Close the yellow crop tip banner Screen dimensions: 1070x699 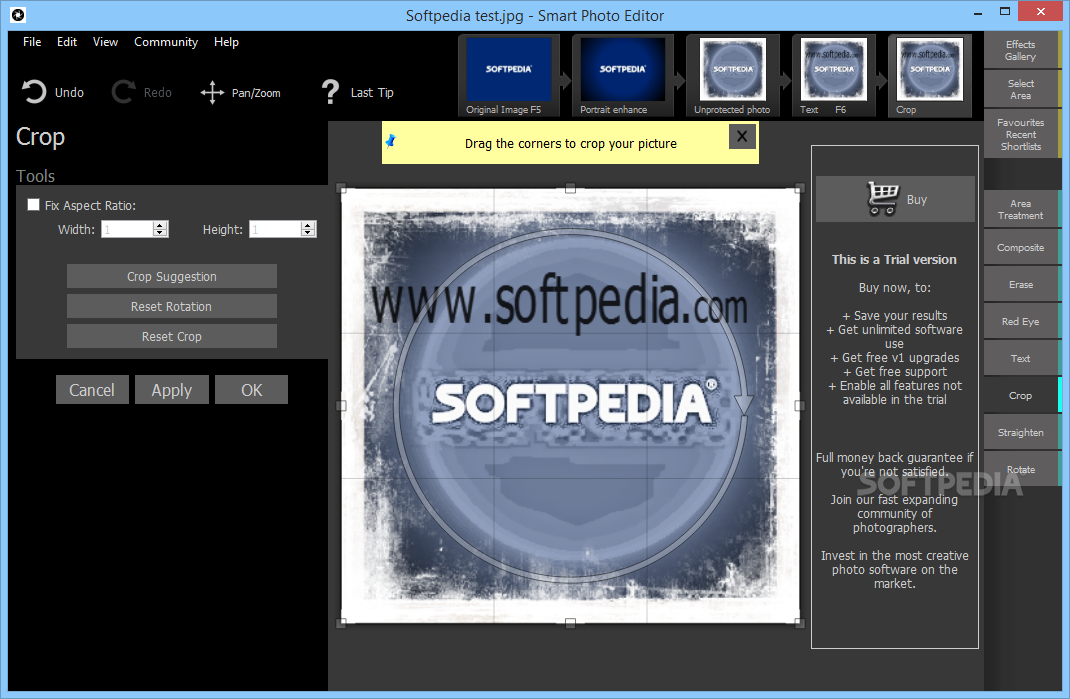tap(742, 137)
